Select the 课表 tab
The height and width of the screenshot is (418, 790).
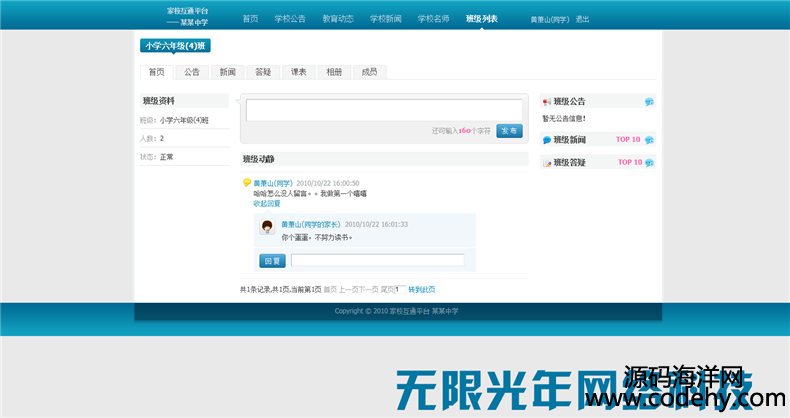(298, 72)
